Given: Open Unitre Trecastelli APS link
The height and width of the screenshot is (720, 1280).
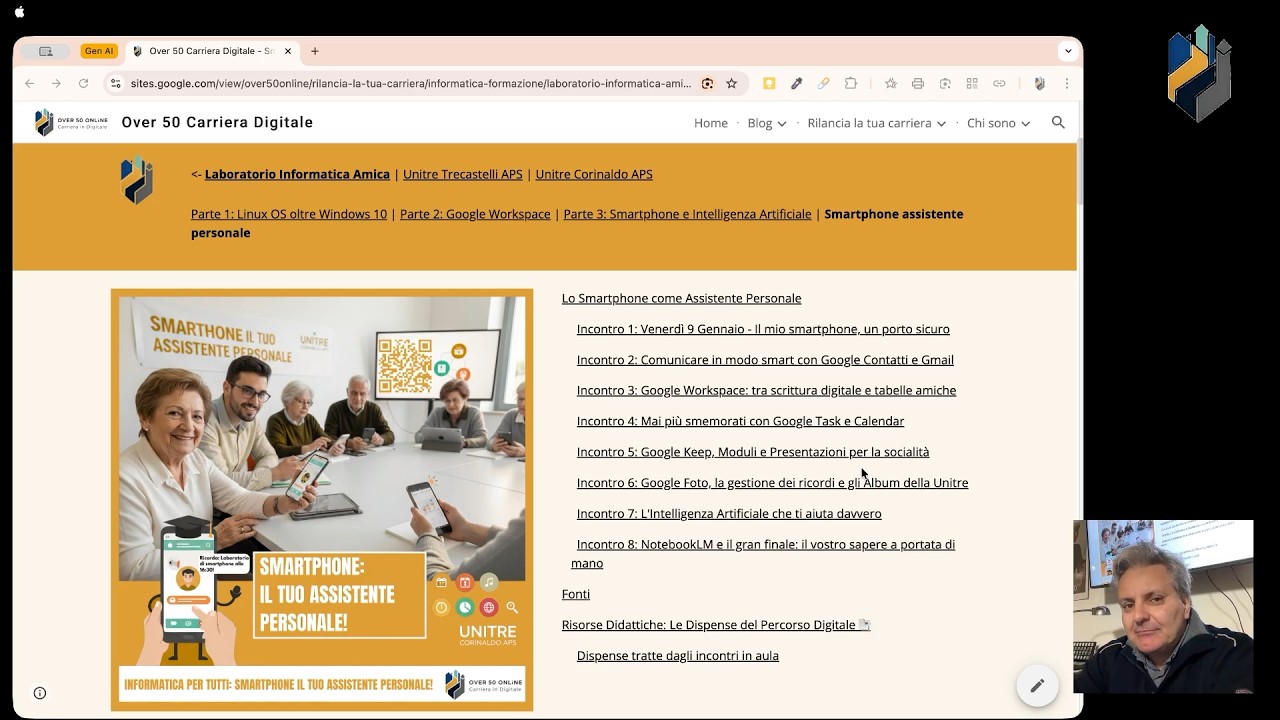Looking at the screenshot, I should (x=463, y=174).
